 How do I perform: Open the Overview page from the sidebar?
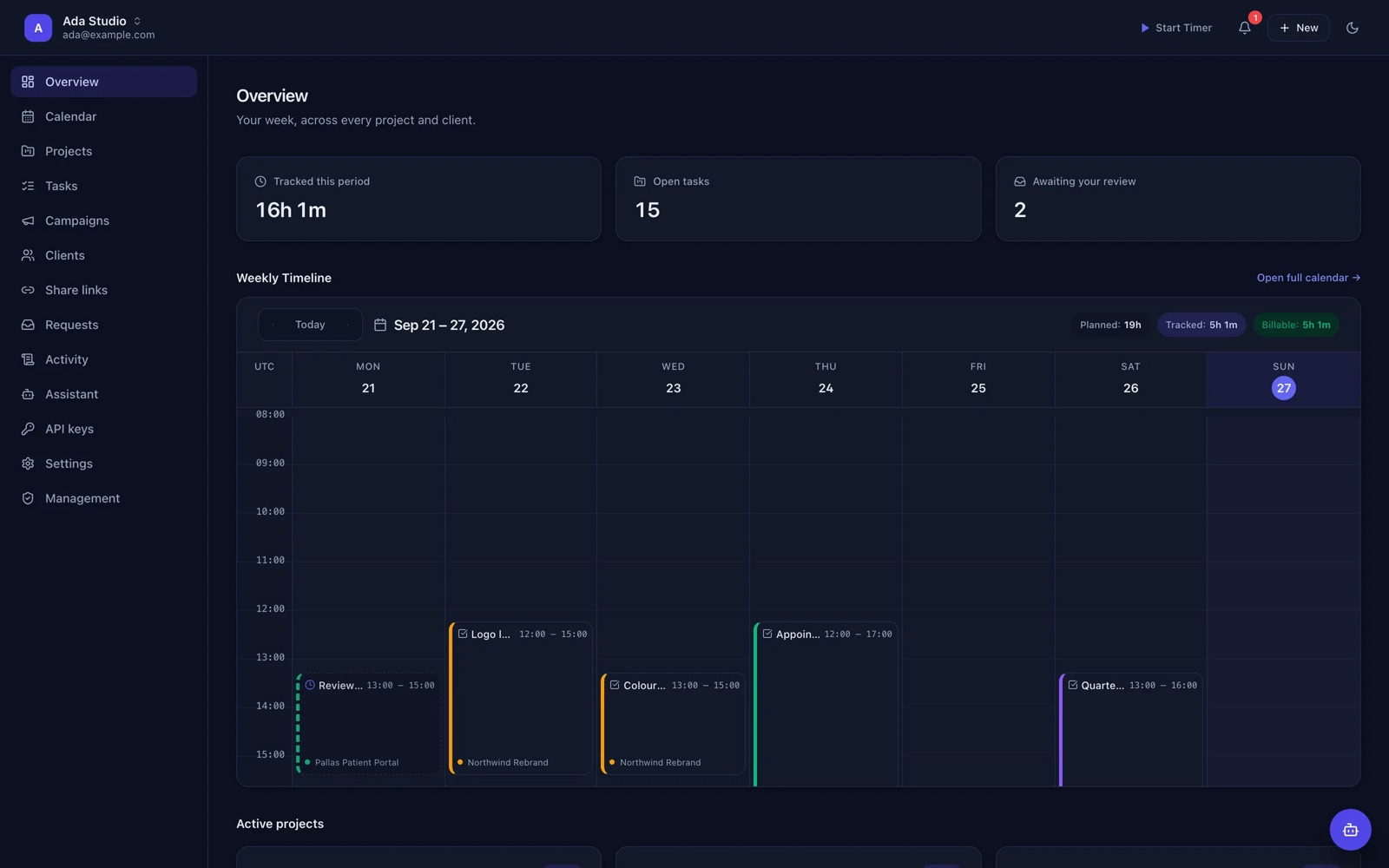click(x=103, y=82)
